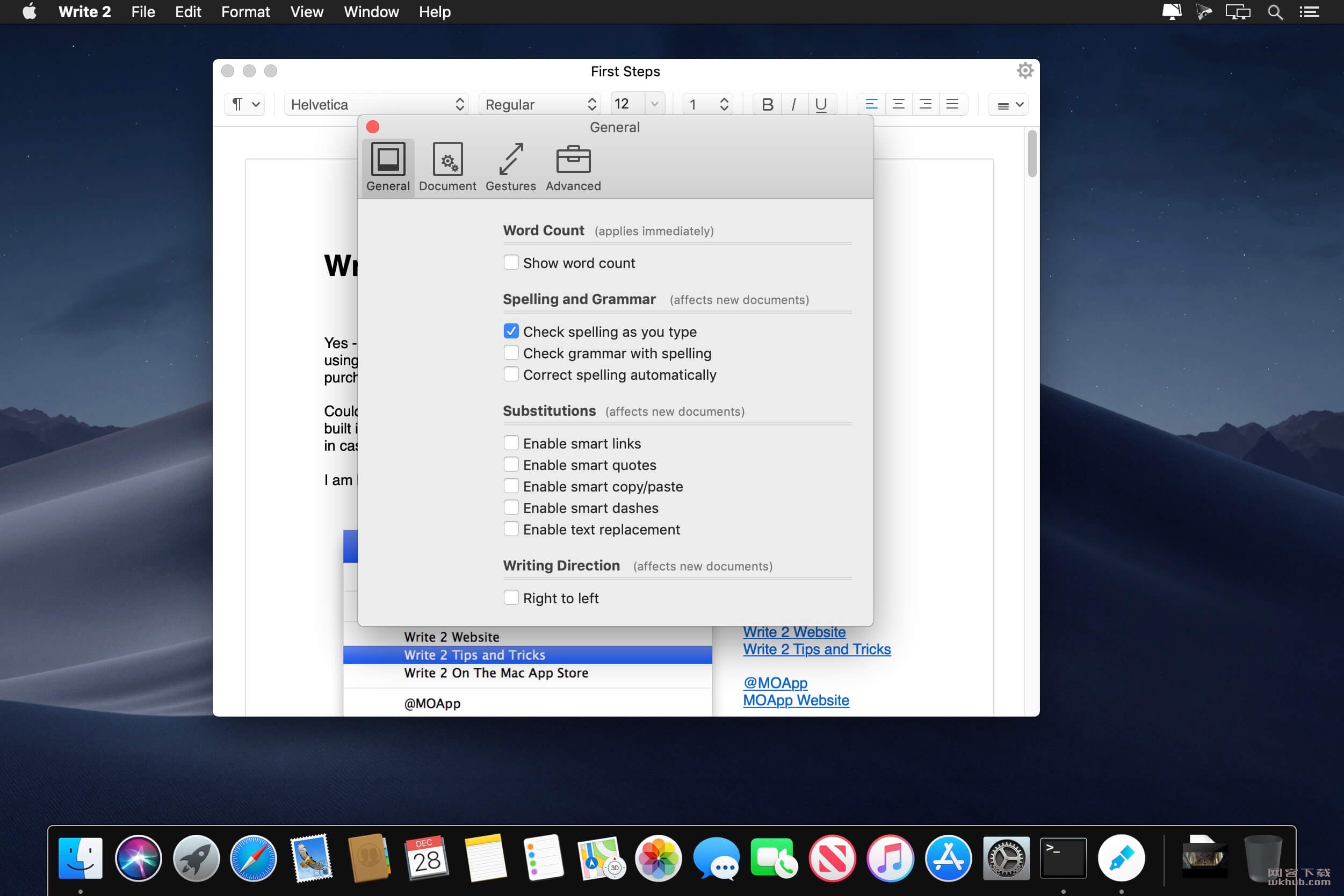Close the General preferences window

[373, 127]
